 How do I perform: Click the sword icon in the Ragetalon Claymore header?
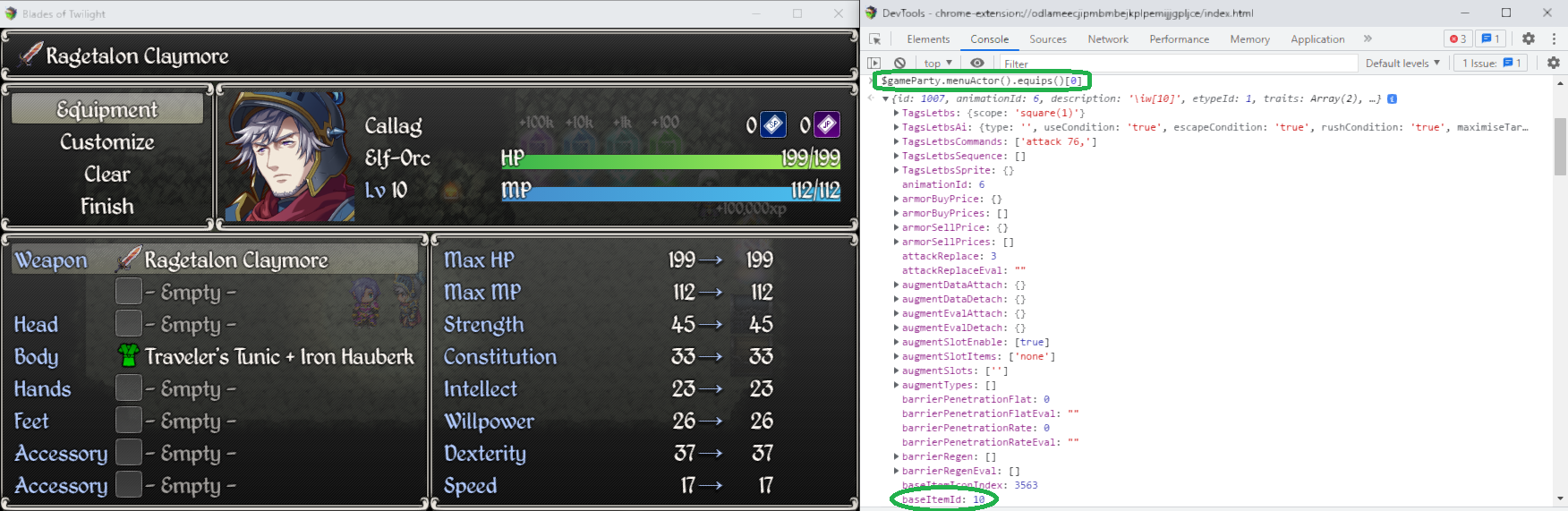(x=30, y=55)
